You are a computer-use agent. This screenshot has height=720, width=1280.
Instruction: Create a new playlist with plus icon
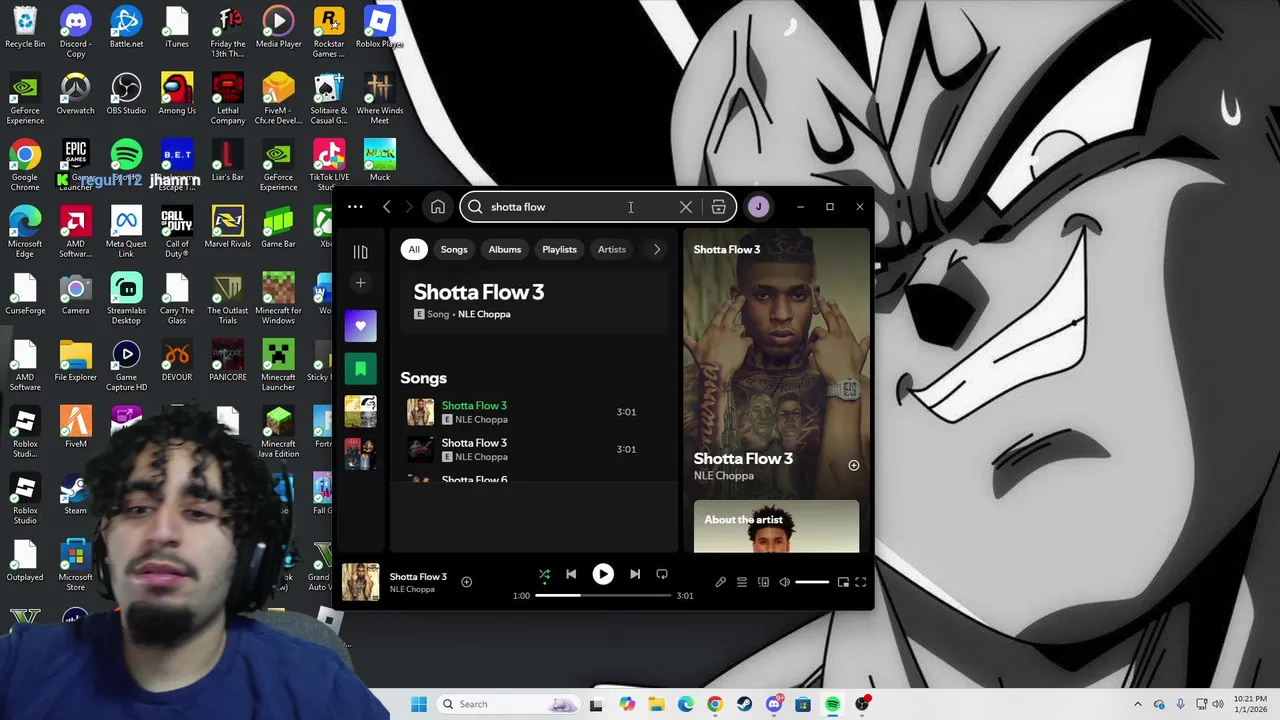(360, 283)
